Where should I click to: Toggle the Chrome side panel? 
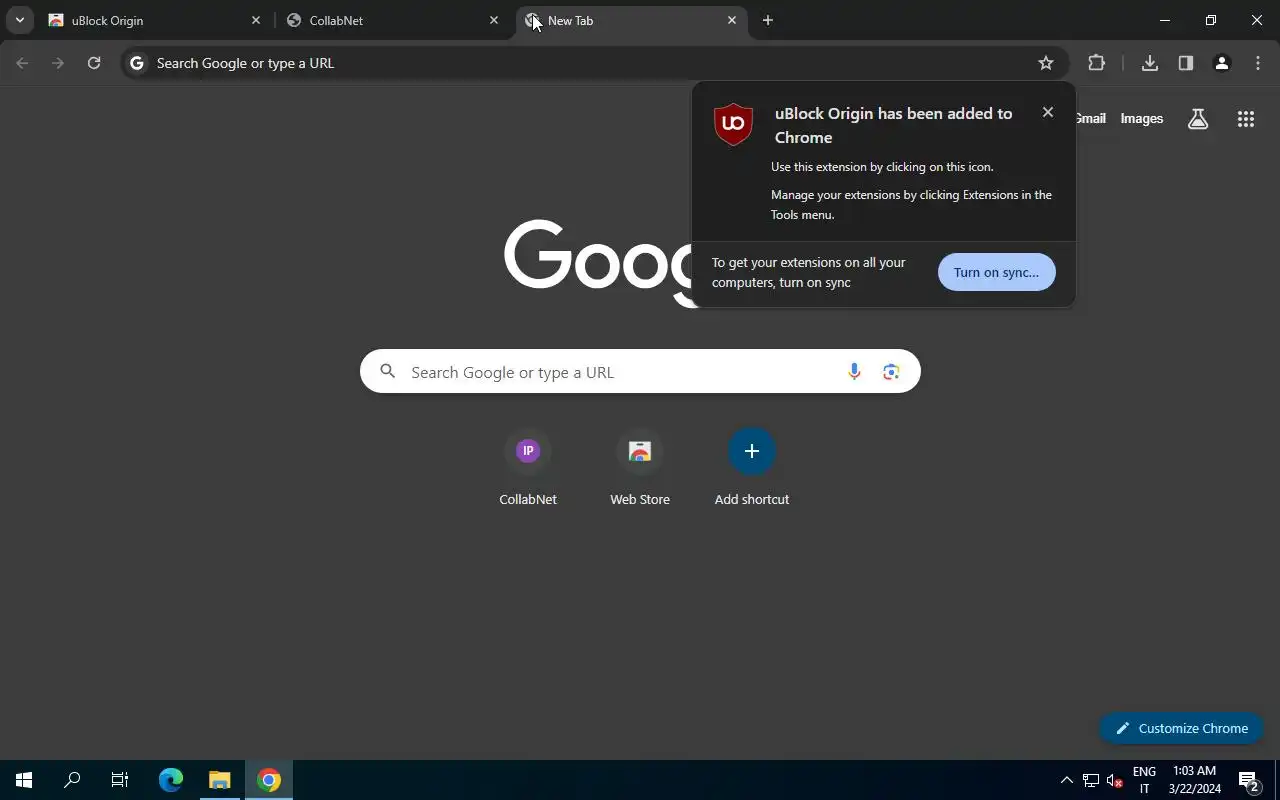coord(1186,63)
